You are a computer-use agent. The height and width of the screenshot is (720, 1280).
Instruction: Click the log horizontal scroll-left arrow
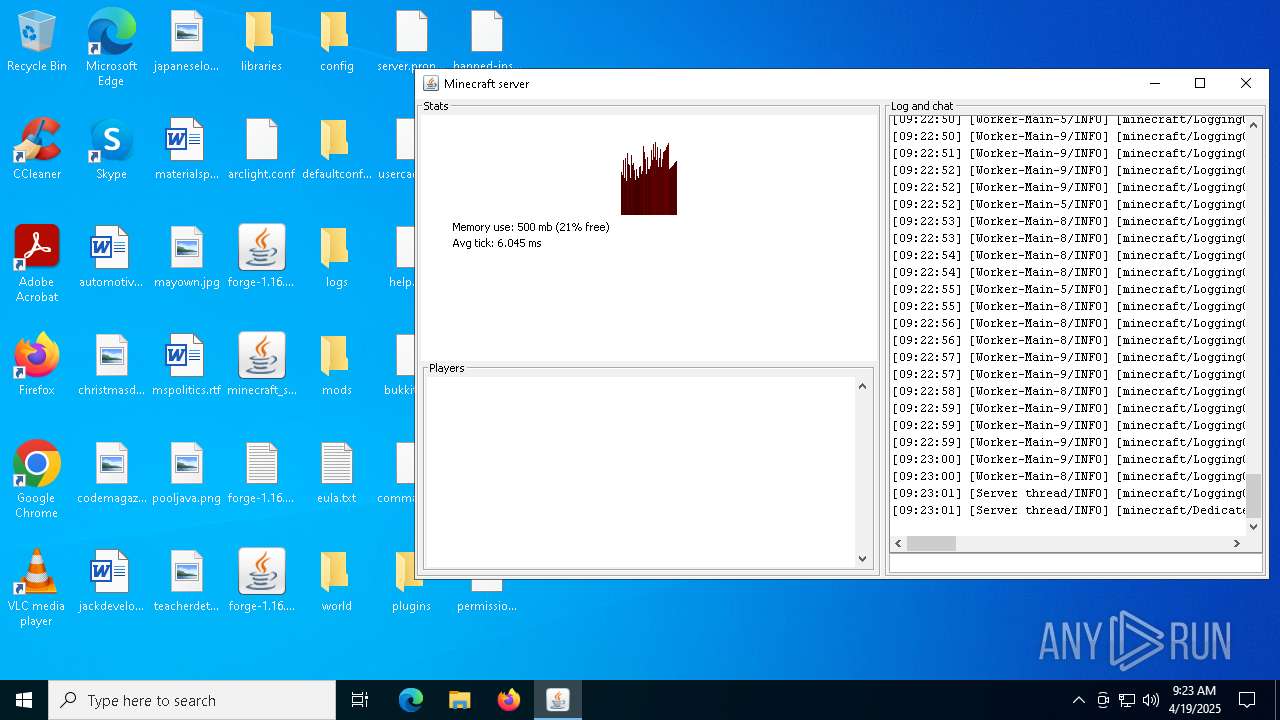pos(898,543)
